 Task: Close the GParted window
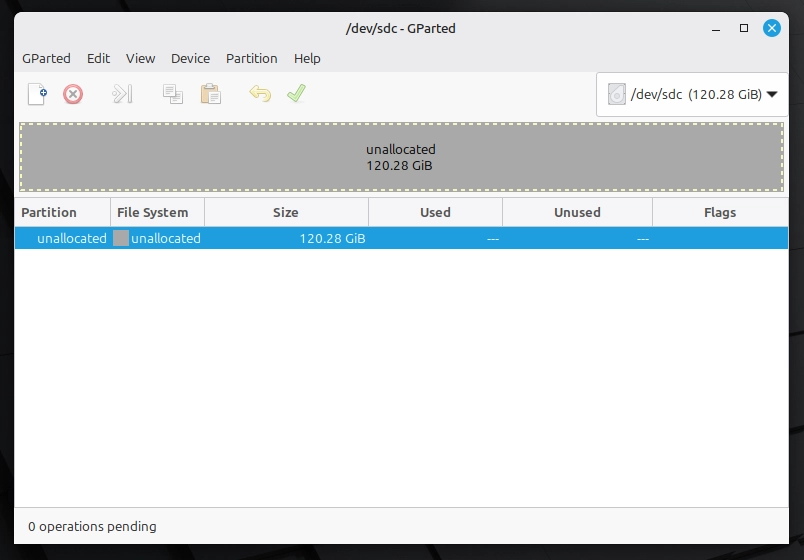[772, 28]
